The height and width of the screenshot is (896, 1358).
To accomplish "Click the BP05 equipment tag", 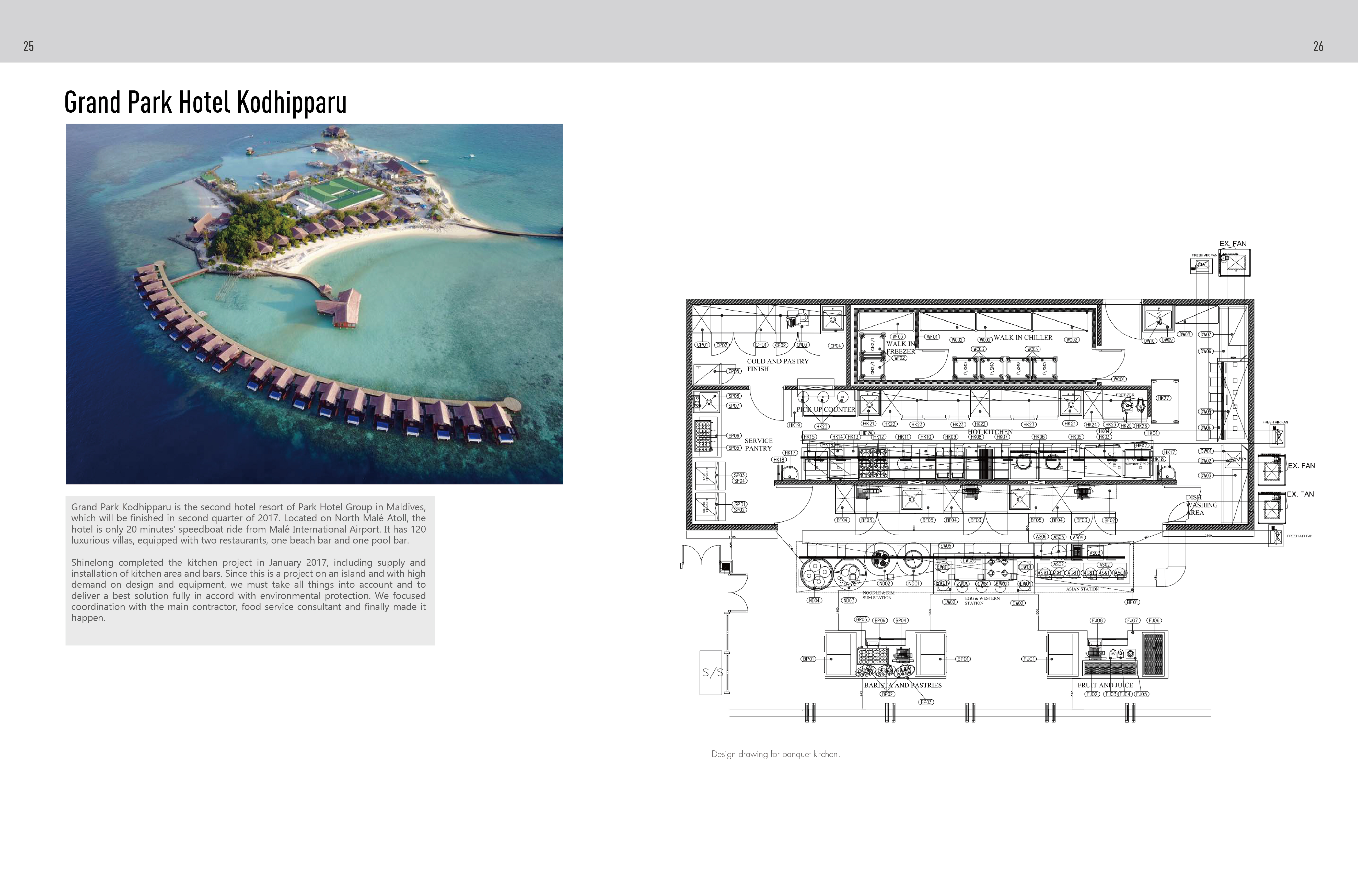I will point(861,619).
